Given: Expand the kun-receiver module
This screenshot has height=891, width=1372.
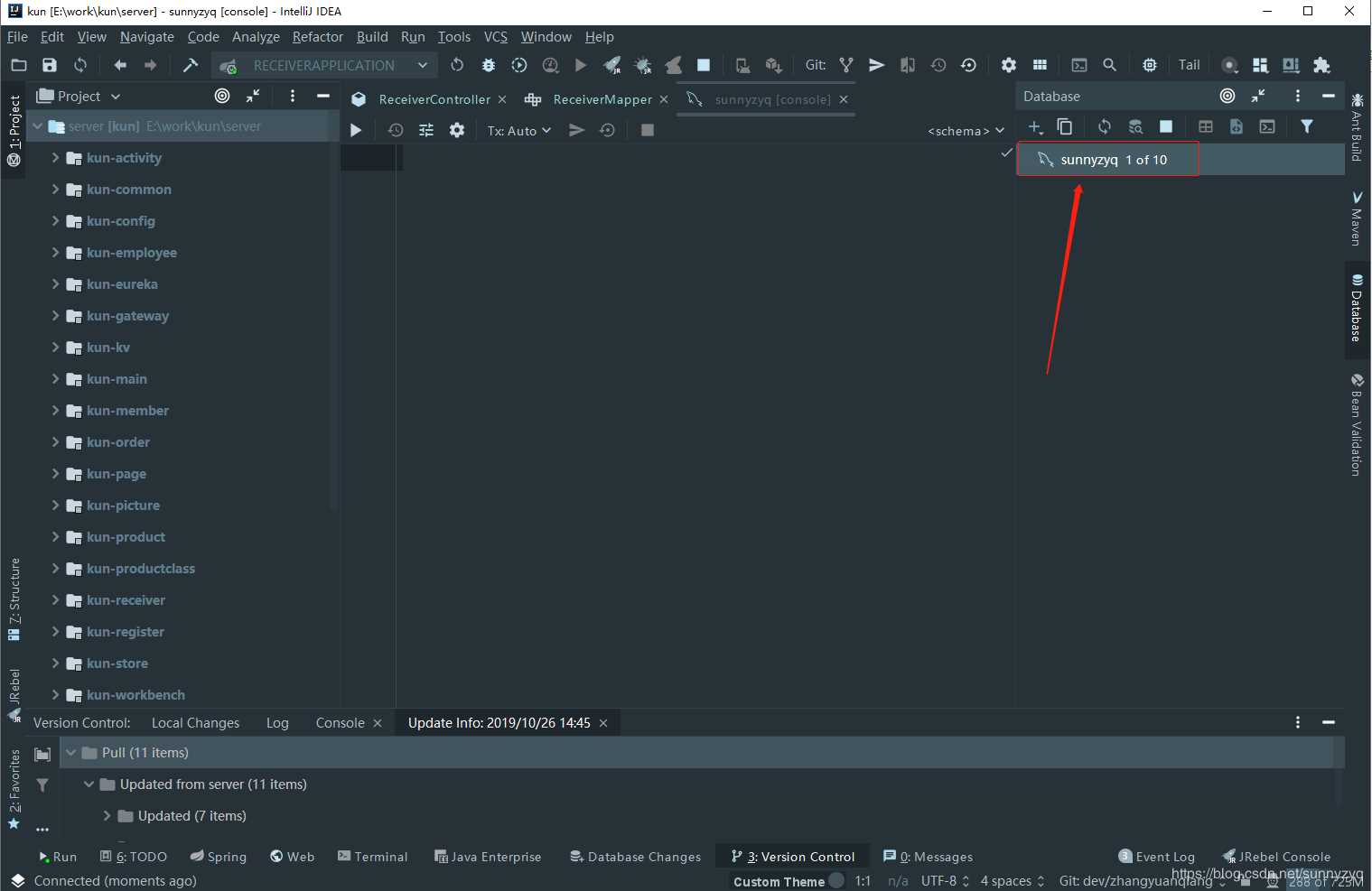Looking at the screenshot, I should (55, 600).
